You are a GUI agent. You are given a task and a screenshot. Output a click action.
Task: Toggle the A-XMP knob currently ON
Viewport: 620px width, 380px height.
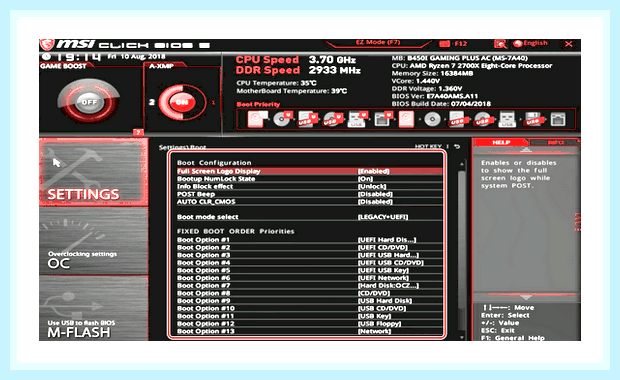[182, 102]
